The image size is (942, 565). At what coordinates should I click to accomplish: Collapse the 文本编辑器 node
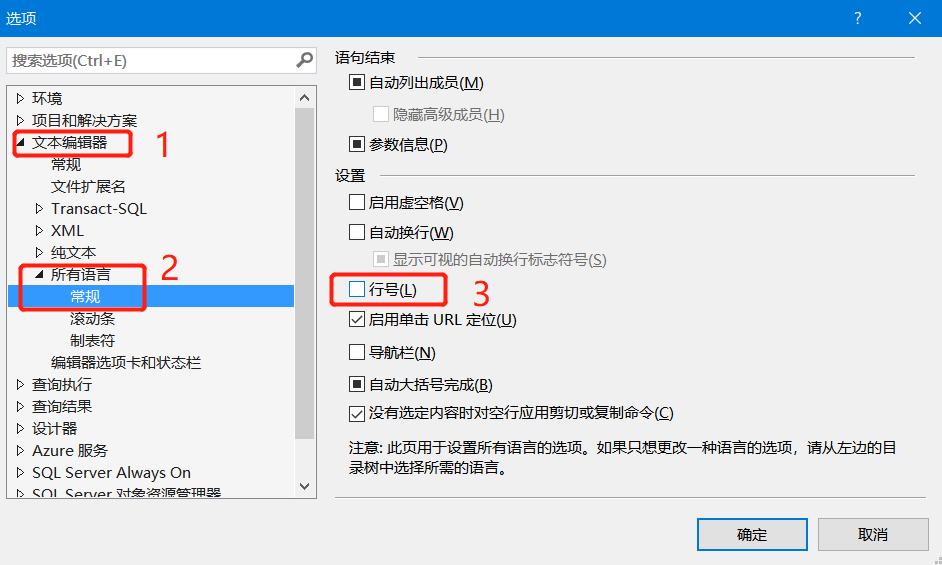20,142
